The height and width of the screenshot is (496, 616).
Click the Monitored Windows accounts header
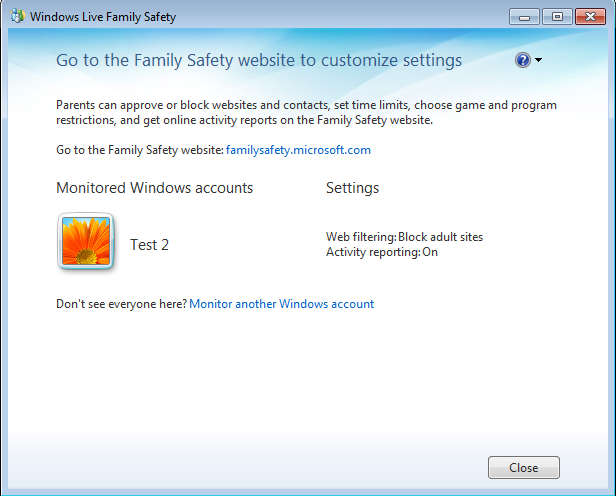[x=155, y=187]
